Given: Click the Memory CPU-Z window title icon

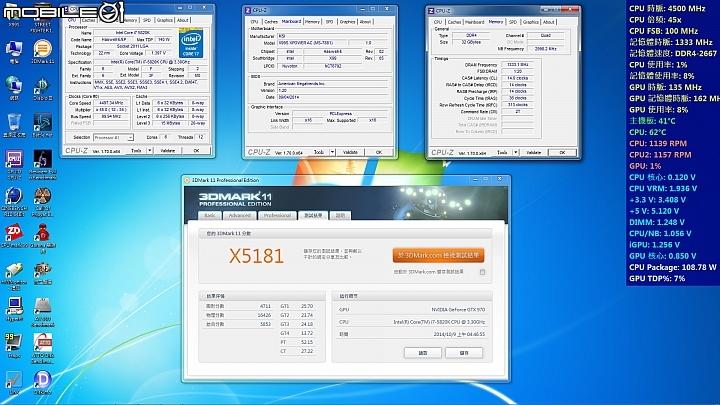Looking at the screenshot, I should 431,10.
